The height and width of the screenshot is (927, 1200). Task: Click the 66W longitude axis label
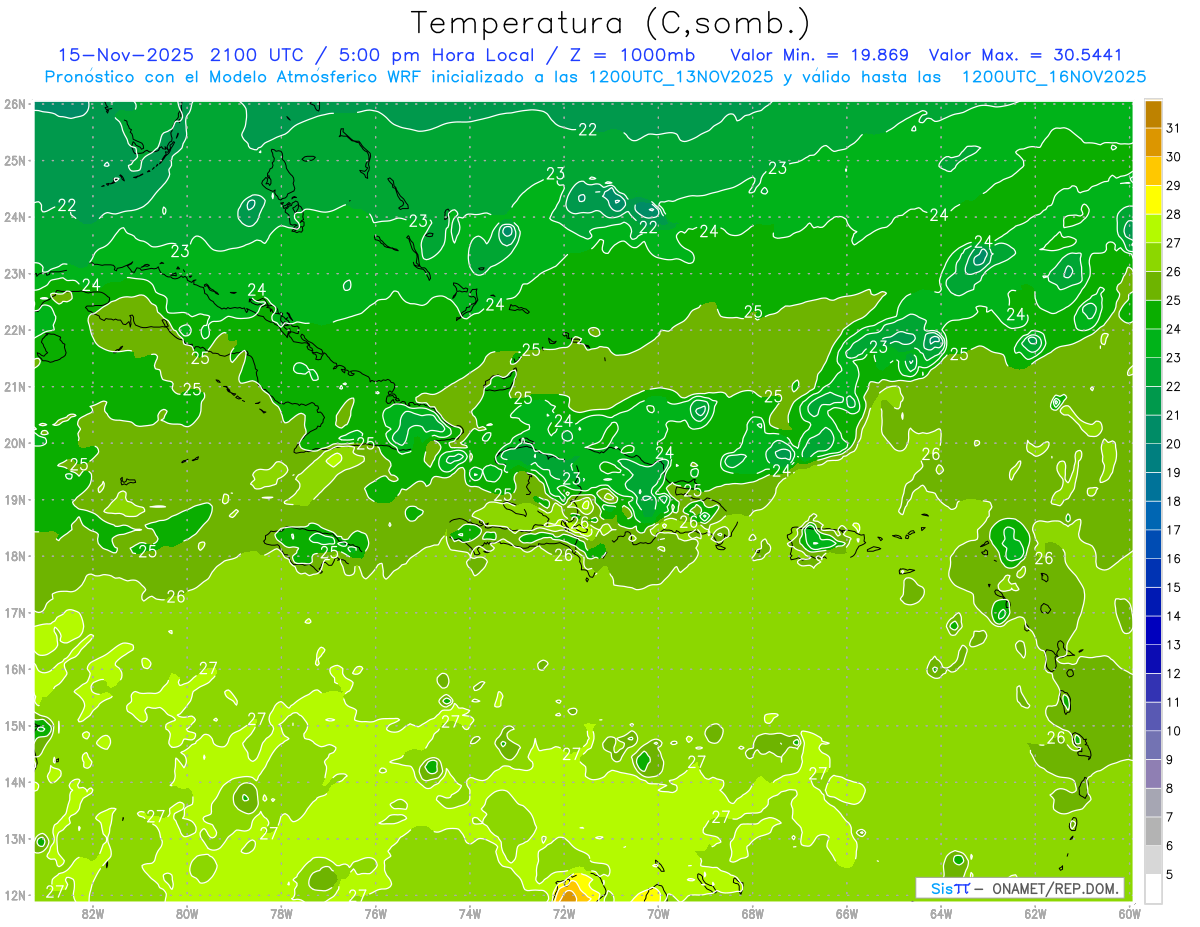click(847, 913)
